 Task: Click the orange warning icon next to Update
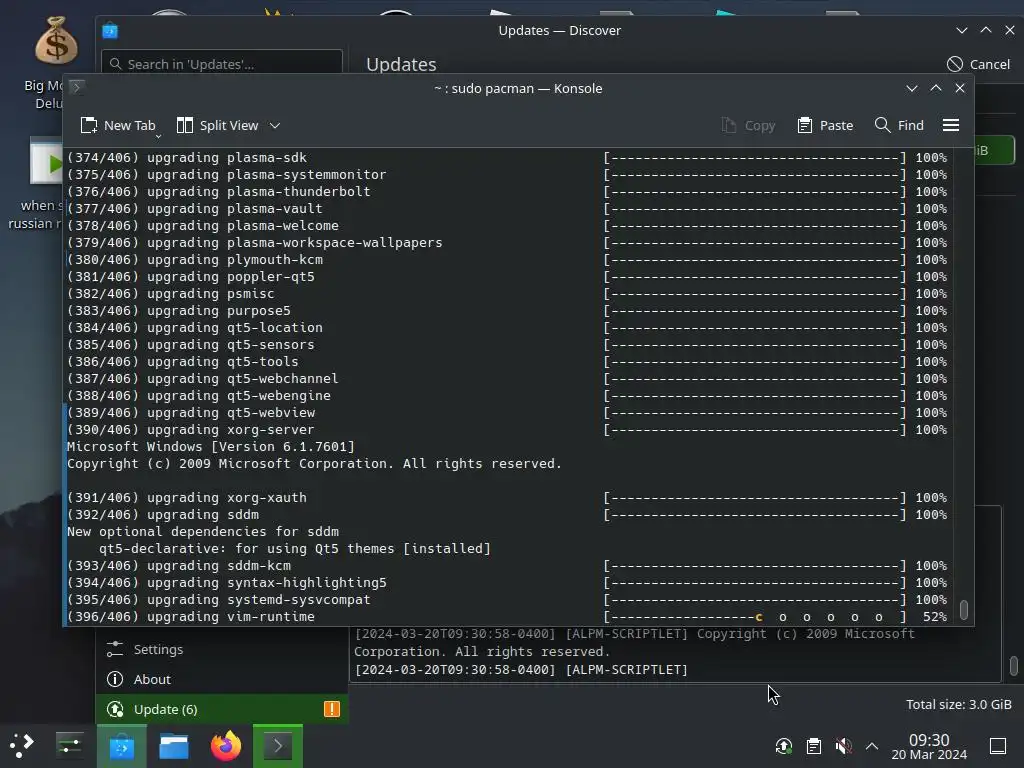(332, 709)
